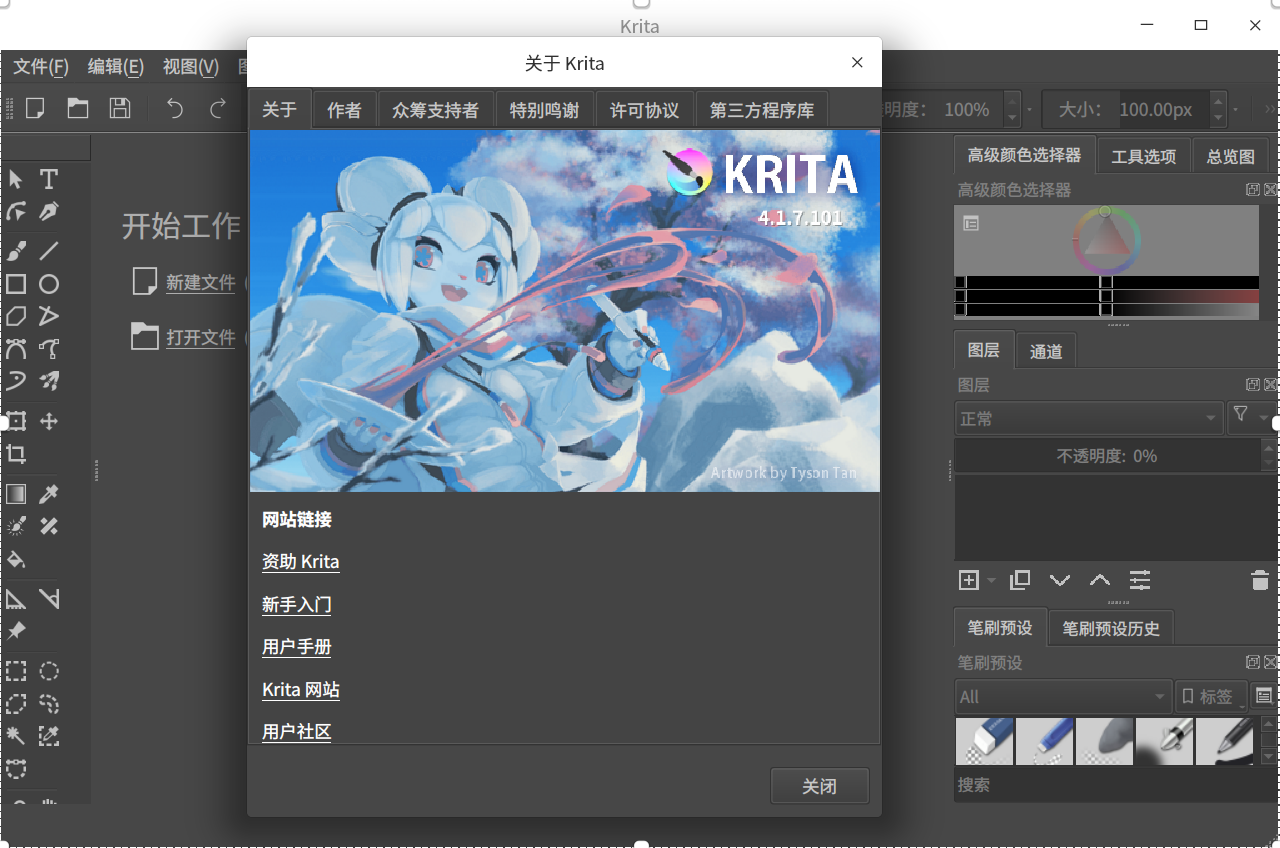Image resolution: width=1280 pixels, height=848 pixels.
Task: Click the Save toolbar icon
Action: click(x=120, y=108)
